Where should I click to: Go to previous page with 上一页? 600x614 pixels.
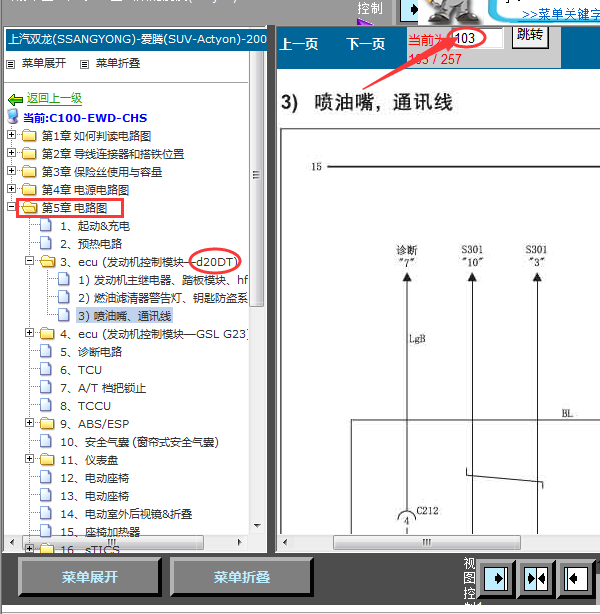[x=299, y=44]
